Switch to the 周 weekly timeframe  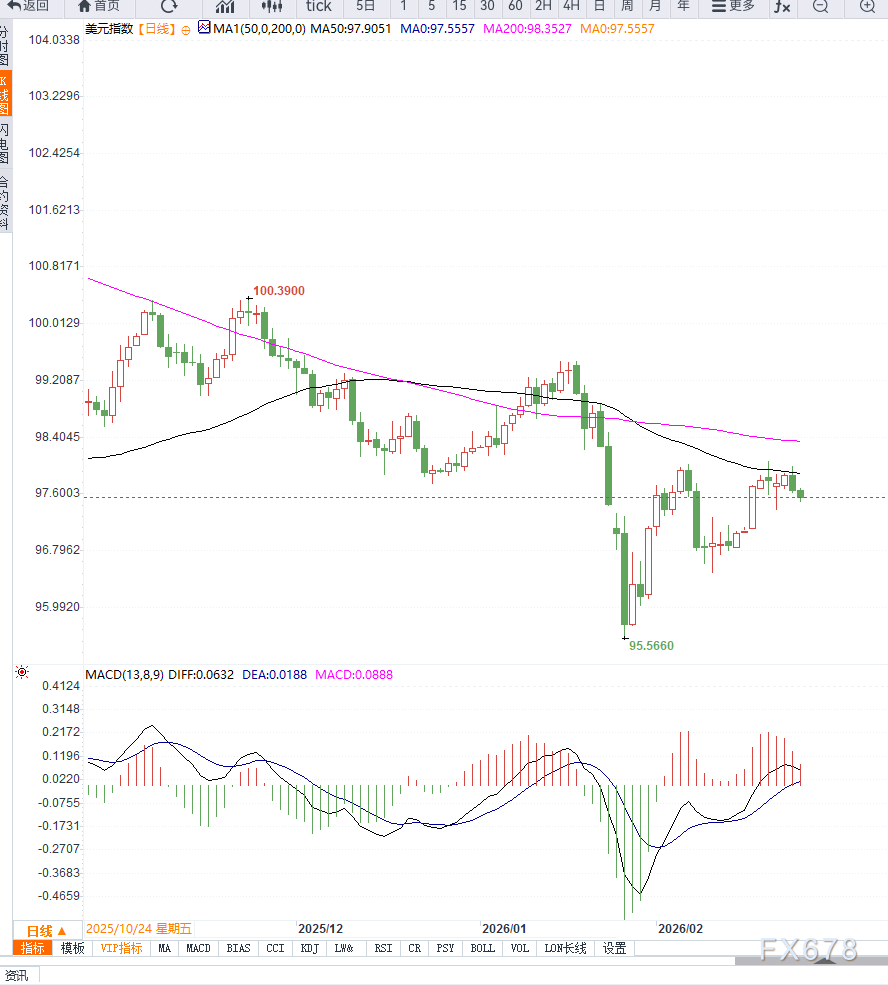point(626,6)
